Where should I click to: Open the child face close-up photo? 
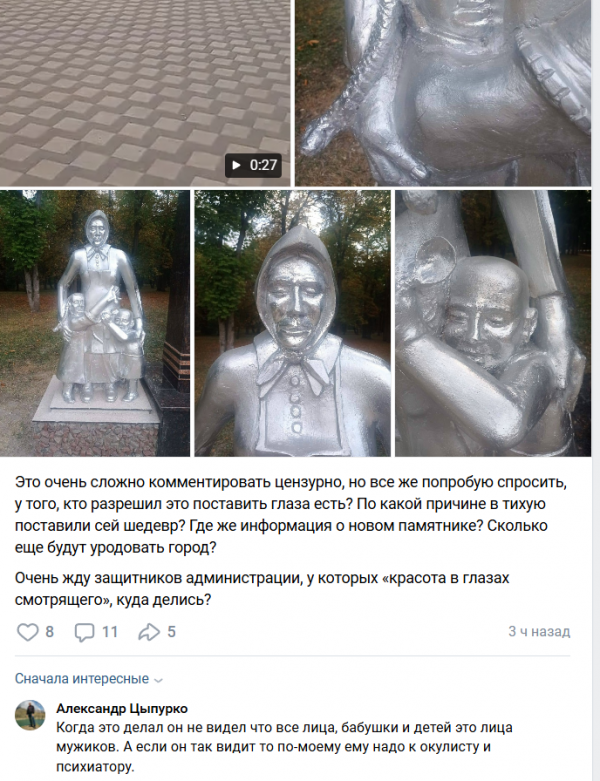click(x=493, y=323)
